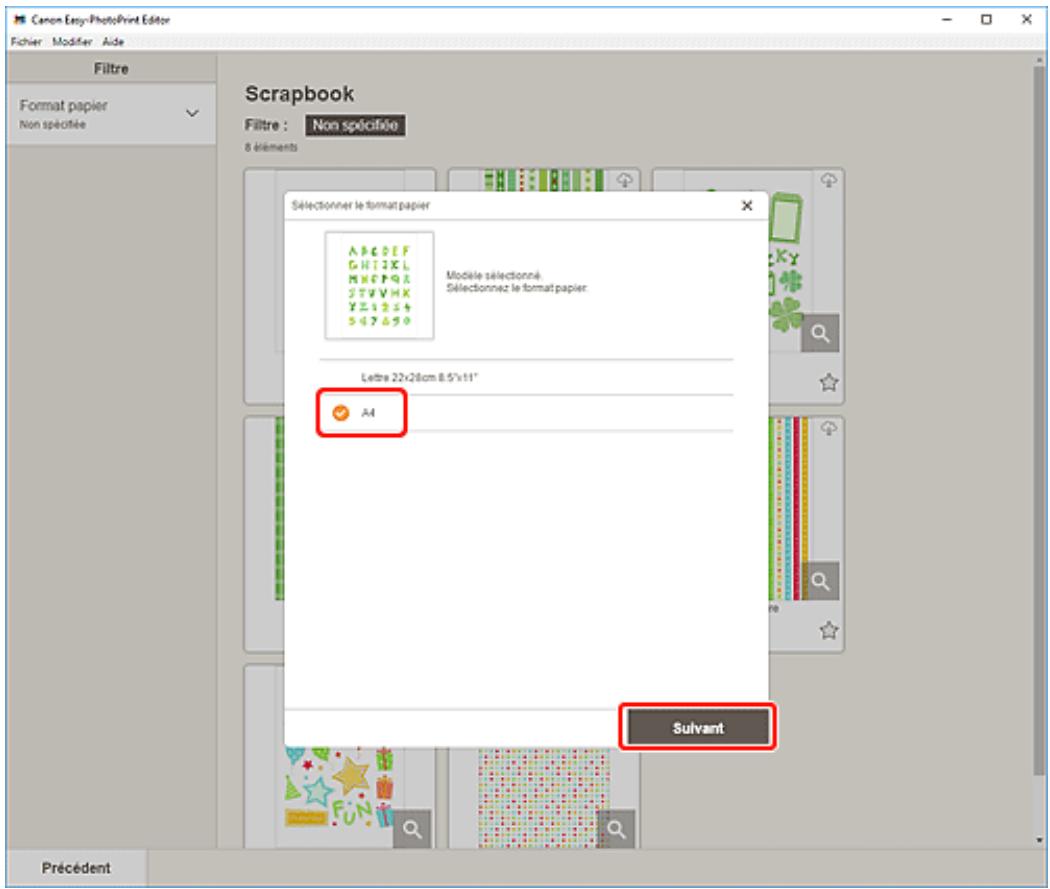This screenshot has height=889, width=1050.
Task: Zoom the dotted pattern template preview
Action: 616,829
